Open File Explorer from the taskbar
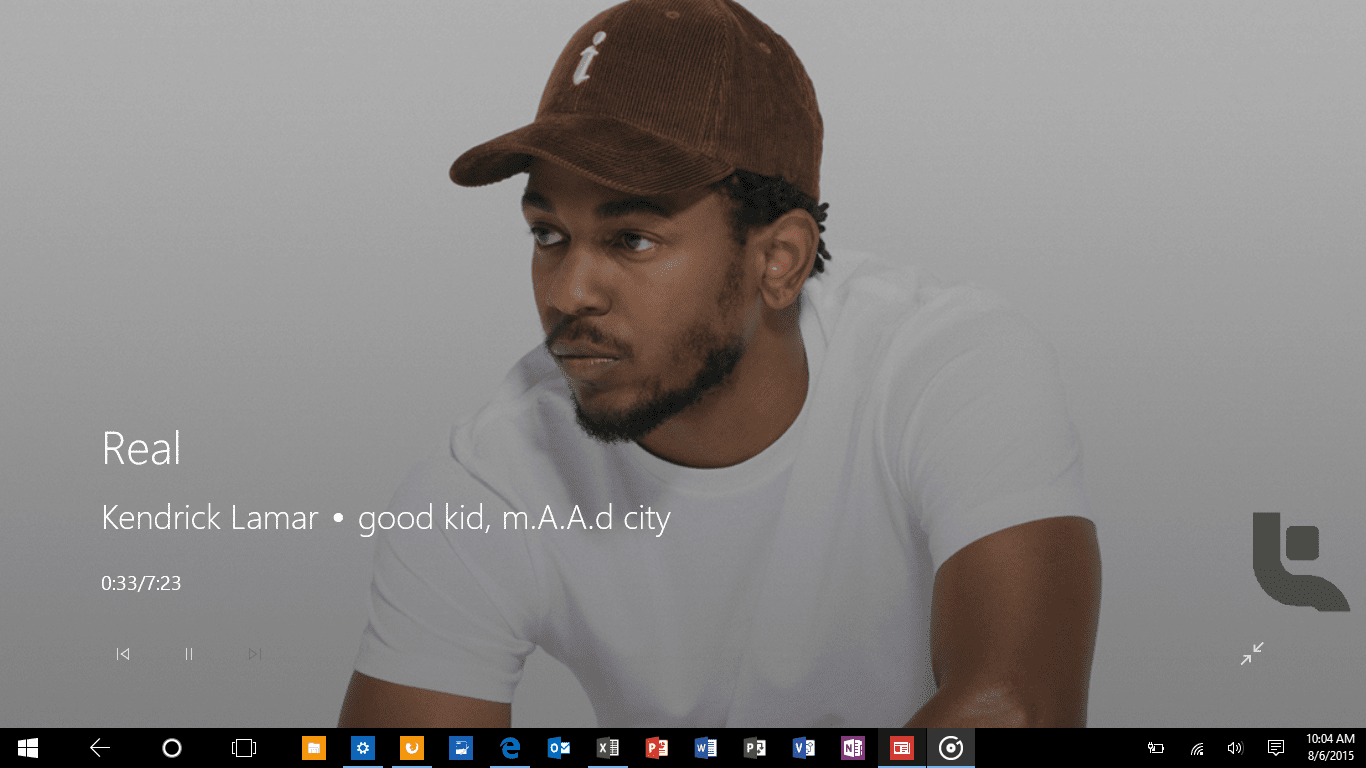Screen dimensions: 1366x768 tap(314, 748)
